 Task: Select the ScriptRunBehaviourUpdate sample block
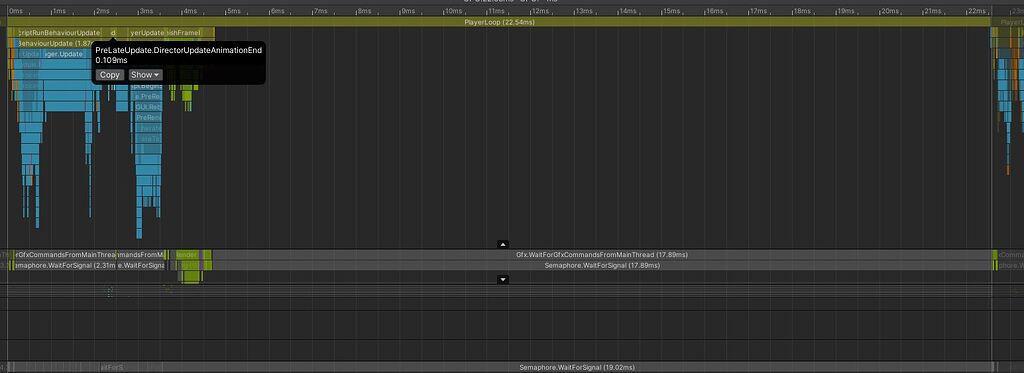(x=57, y=33)
